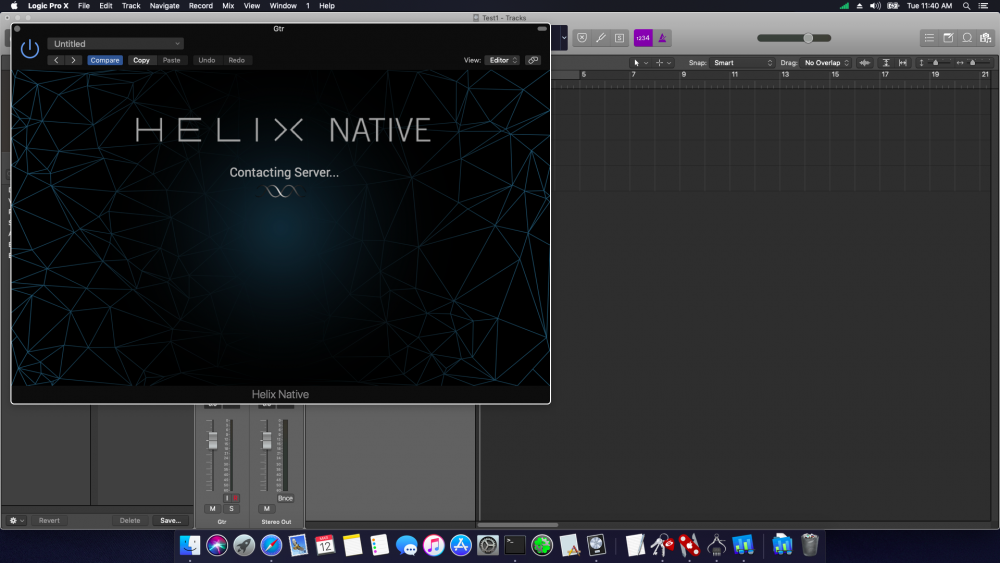
Task: Solo the Gtr channel strip
Action: coord(231,509)
